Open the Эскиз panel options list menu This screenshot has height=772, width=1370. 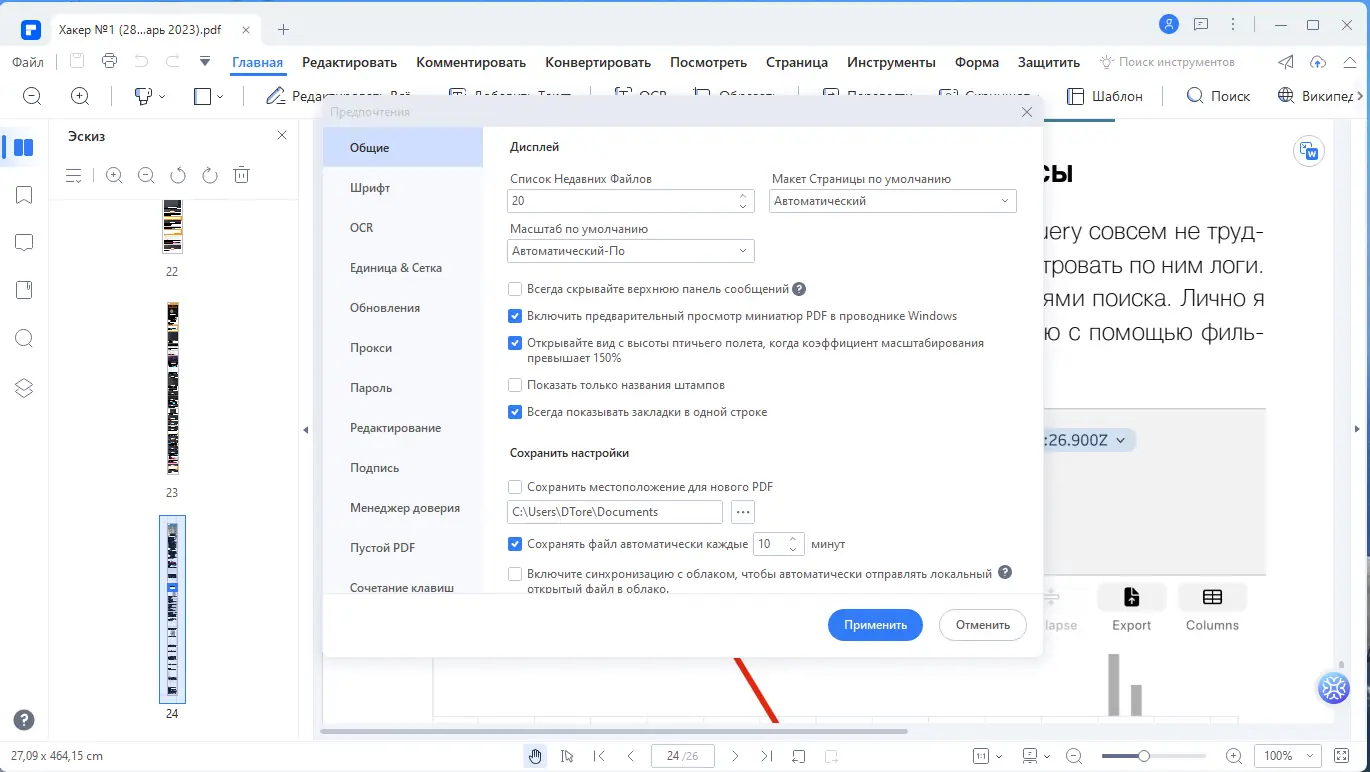(x=74, y=175)
